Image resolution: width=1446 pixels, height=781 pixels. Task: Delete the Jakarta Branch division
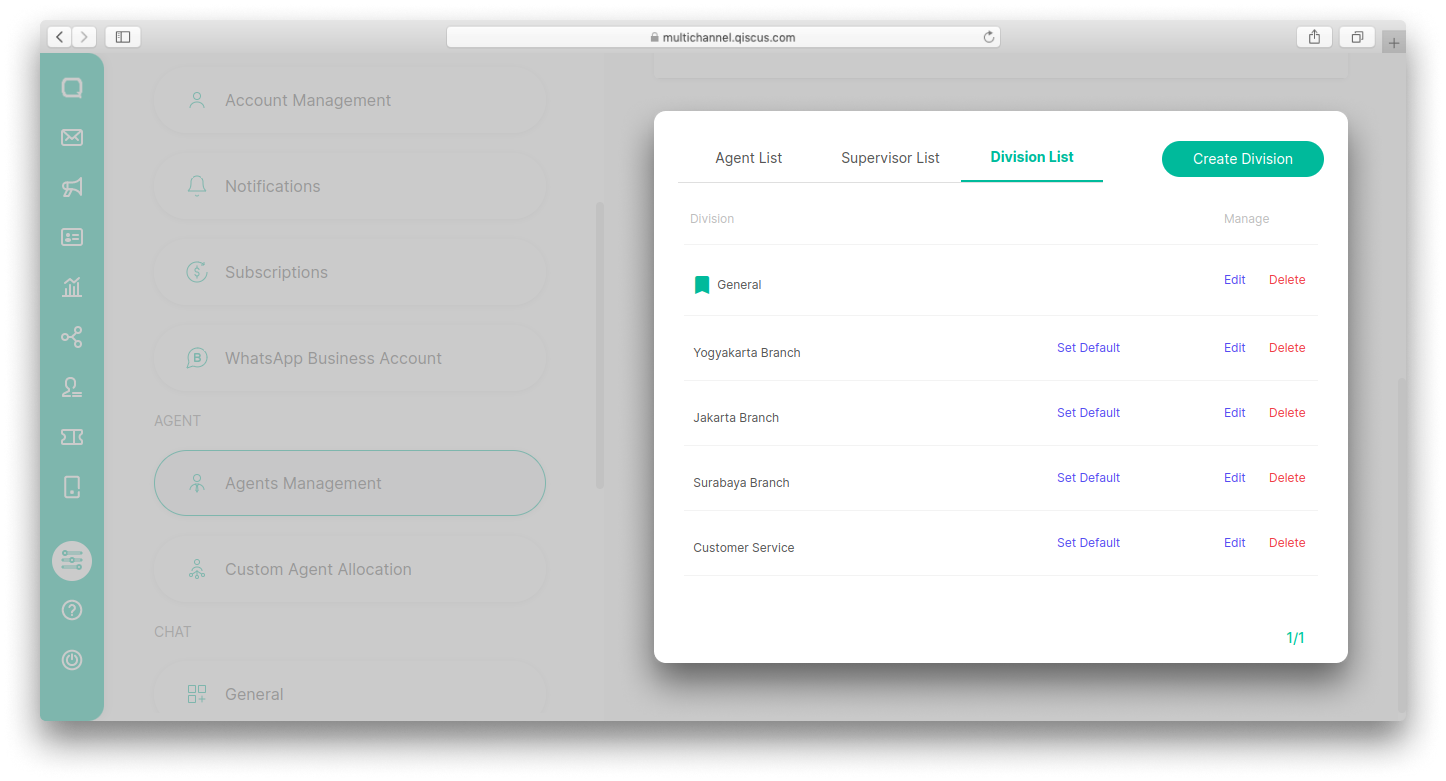coord(1287,413)
